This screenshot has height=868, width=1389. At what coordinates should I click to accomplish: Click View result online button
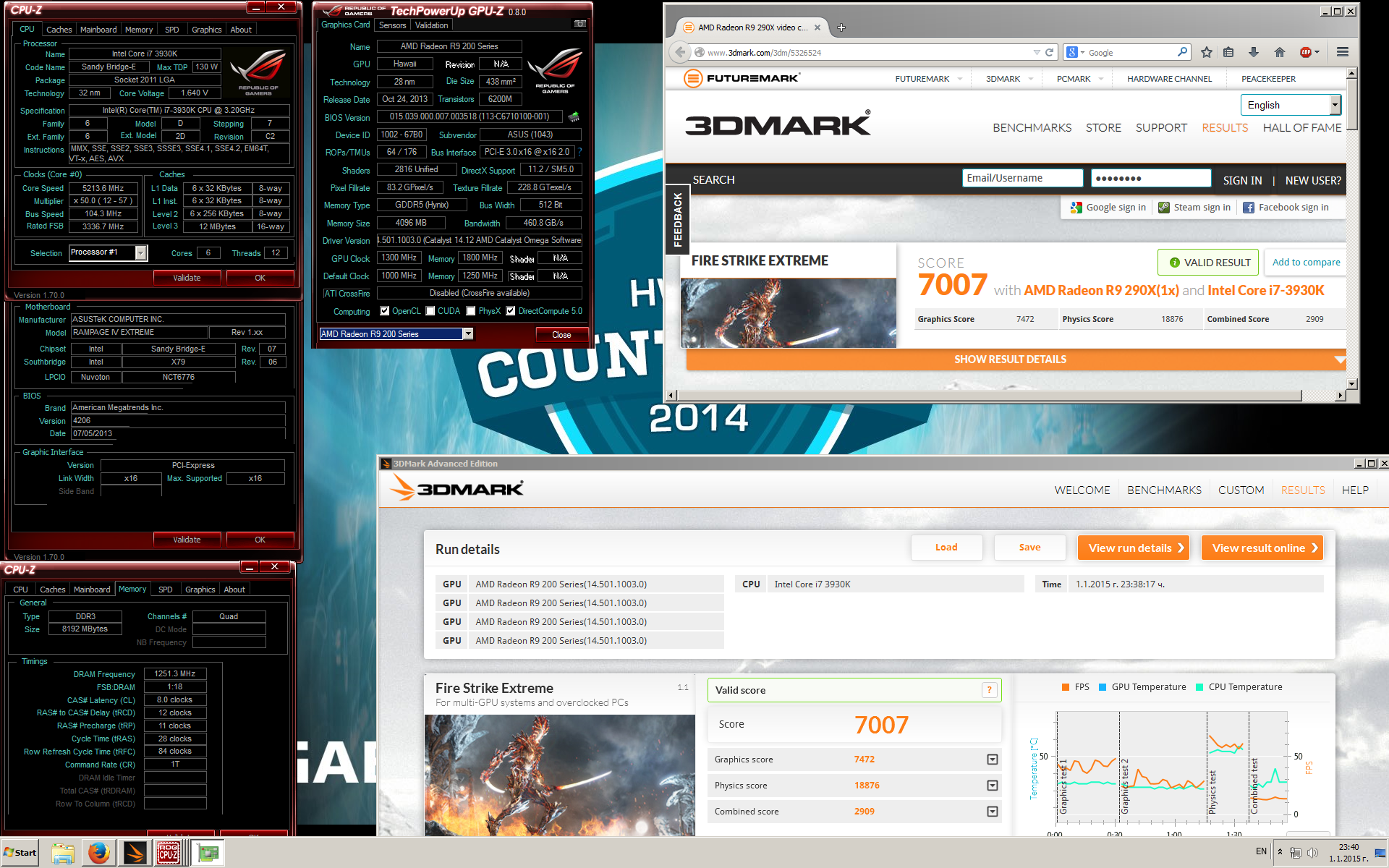[1262, 548]
